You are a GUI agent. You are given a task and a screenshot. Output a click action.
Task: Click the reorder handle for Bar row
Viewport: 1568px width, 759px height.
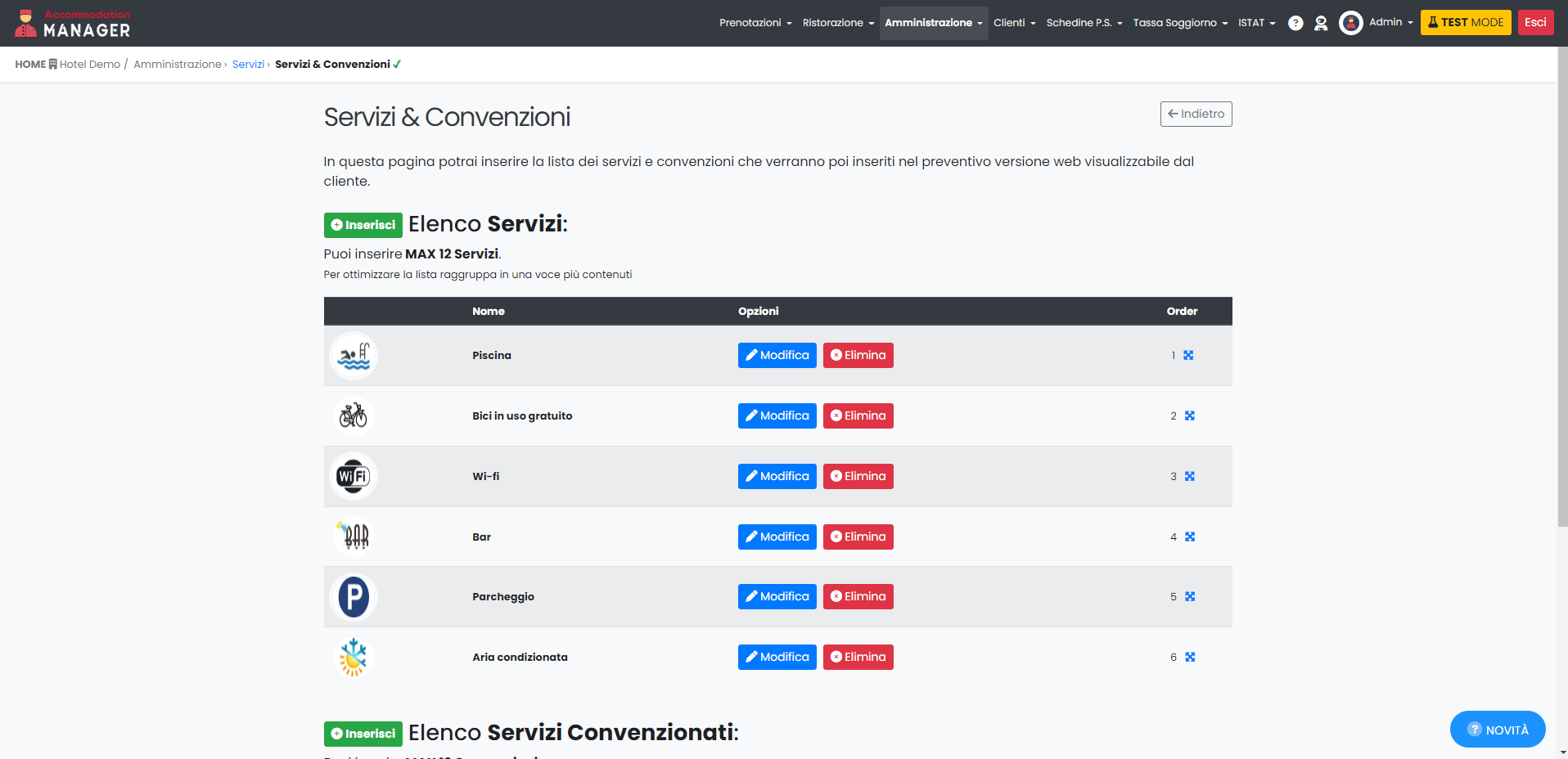(x=1190, y=537)
